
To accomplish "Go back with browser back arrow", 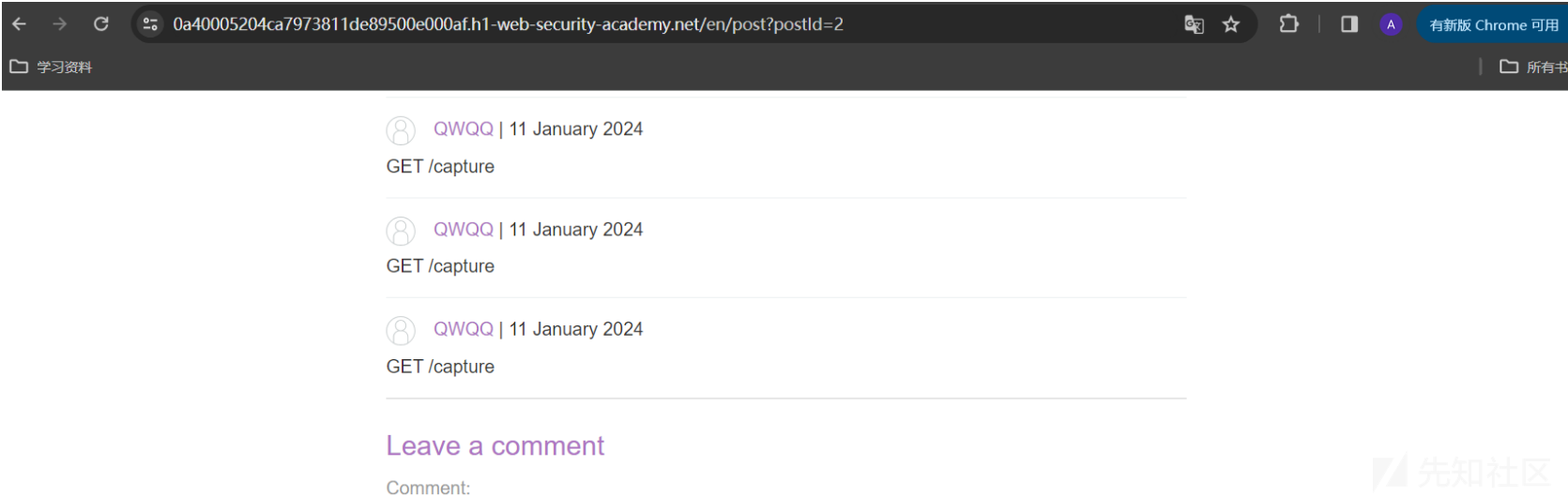I will [19, 24].
